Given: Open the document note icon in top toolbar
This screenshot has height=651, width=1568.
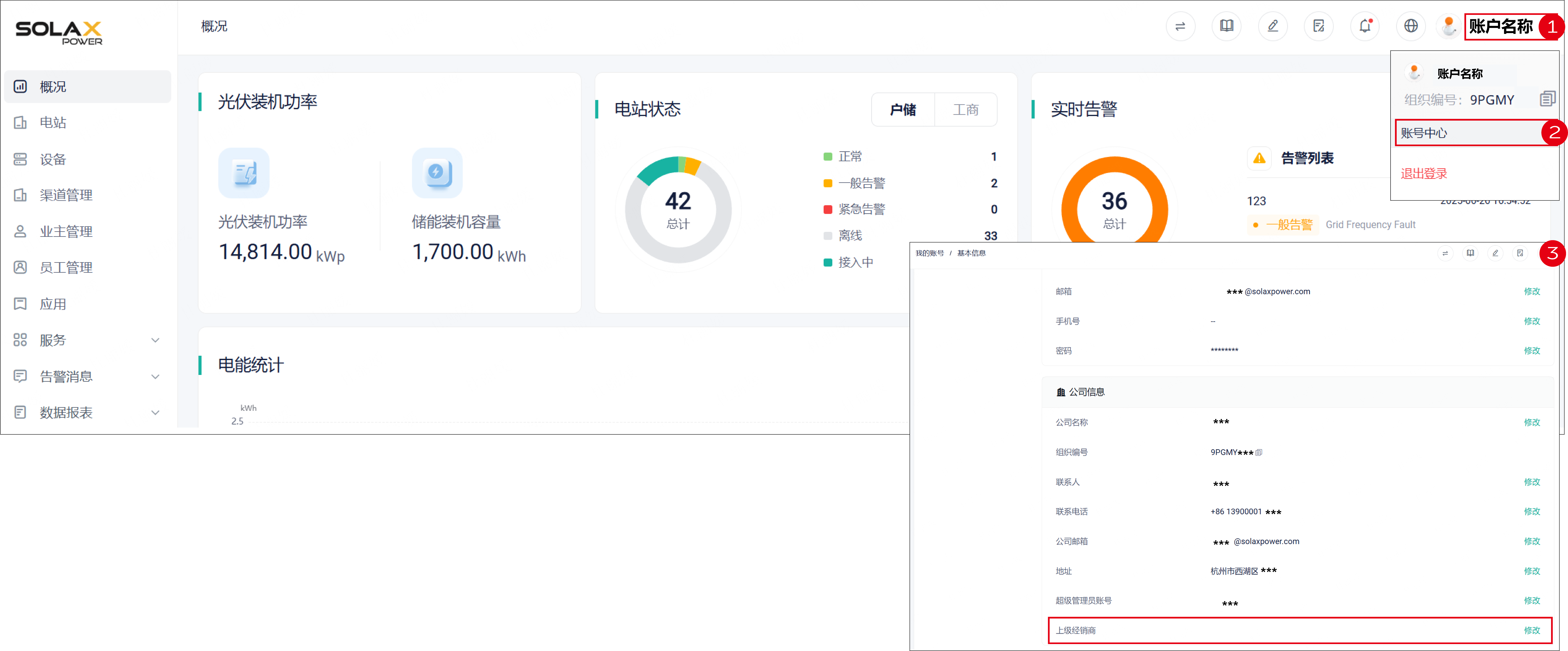Looking at the screenshot, I should point(1318,26).
